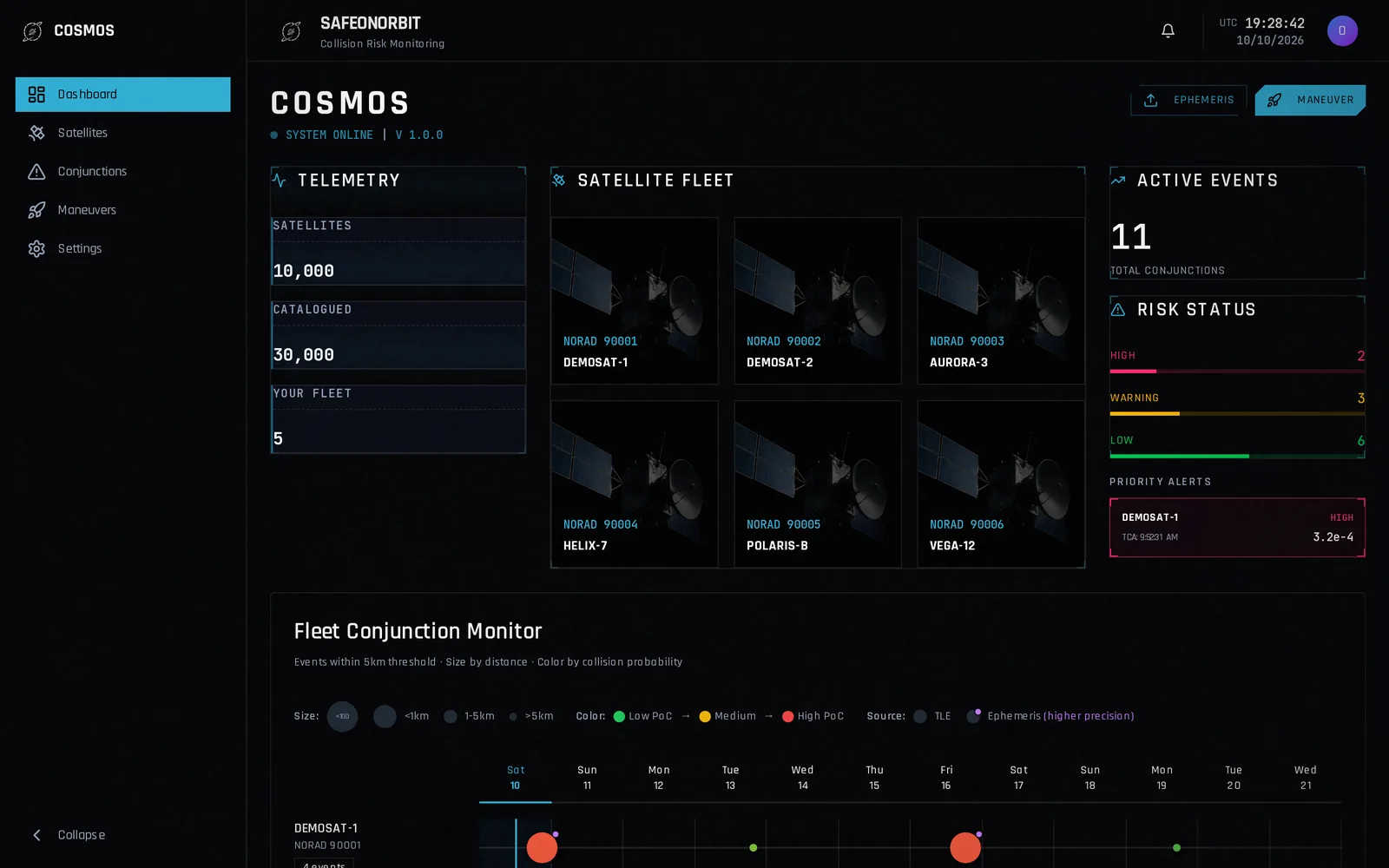
Task: Click the Collapse chevron arrow
Action: (36, 835)
